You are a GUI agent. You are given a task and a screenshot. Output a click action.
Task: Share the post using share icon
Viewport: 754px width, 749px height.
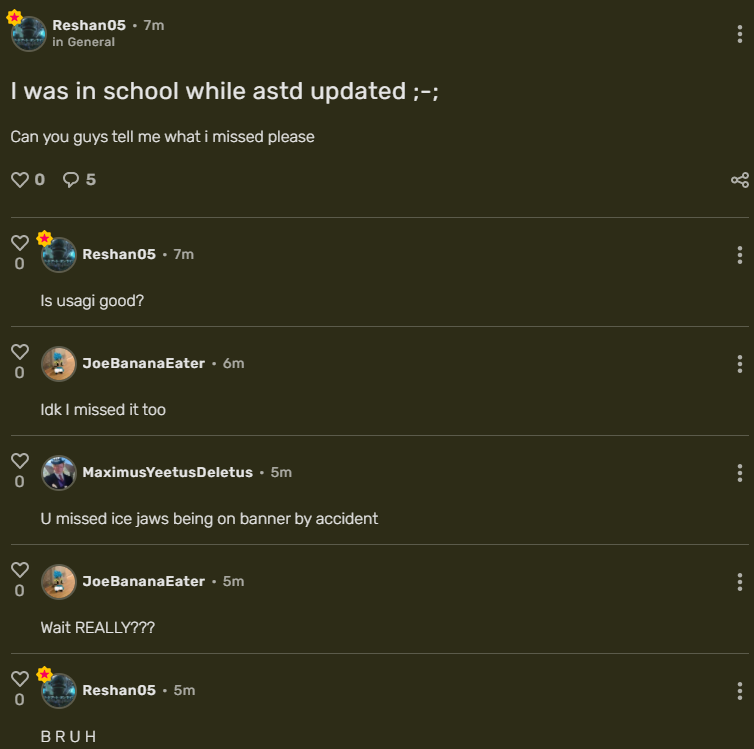point(740,180)
